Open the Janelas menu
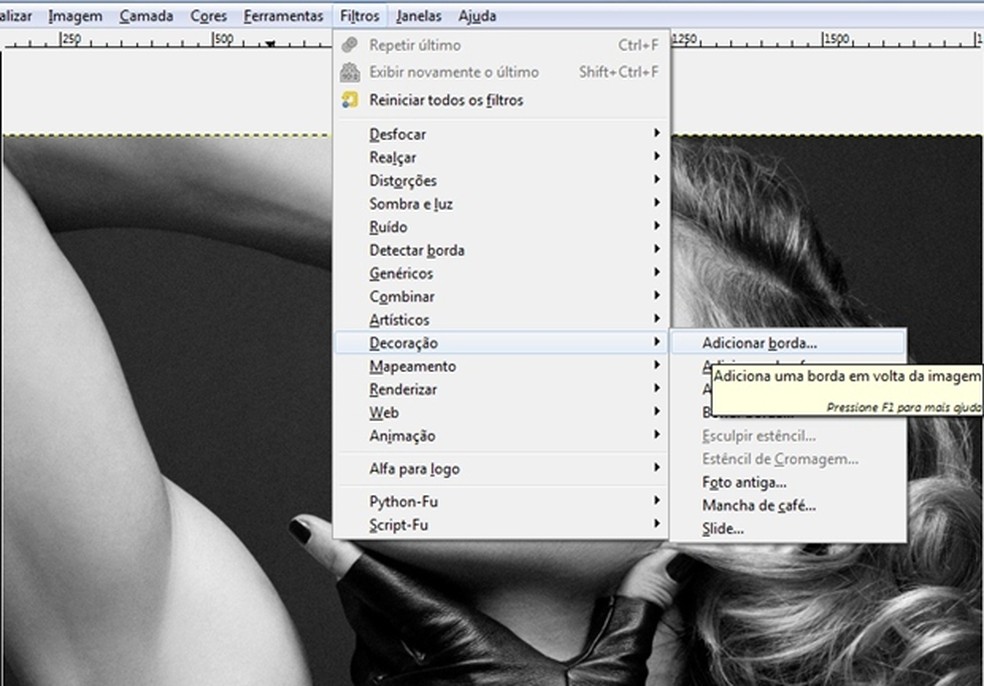Viewport: 984px width, 686px height. pos(418,15)
